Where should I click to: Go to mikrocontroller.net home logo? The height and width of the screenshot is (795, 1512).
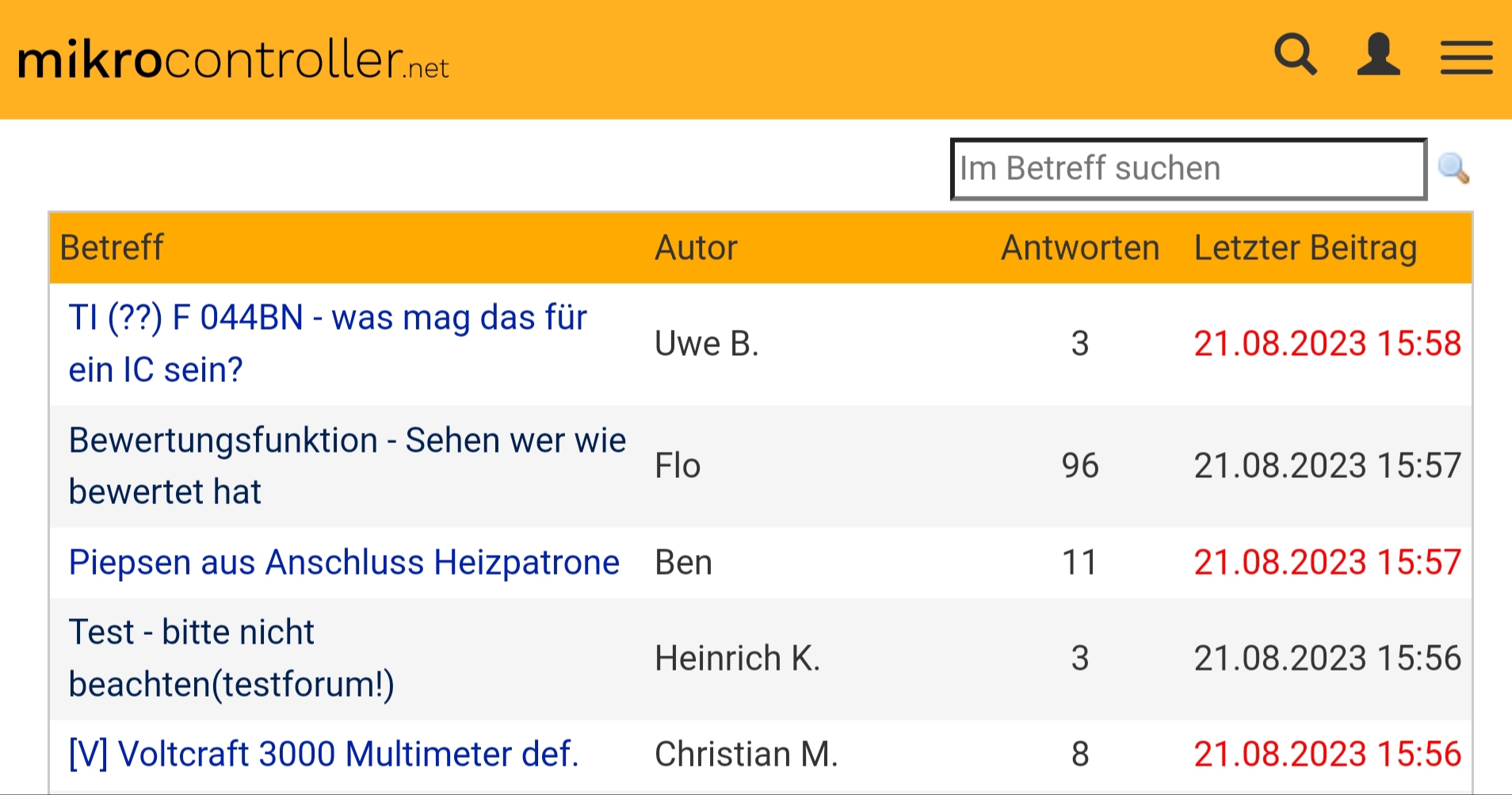233,59
